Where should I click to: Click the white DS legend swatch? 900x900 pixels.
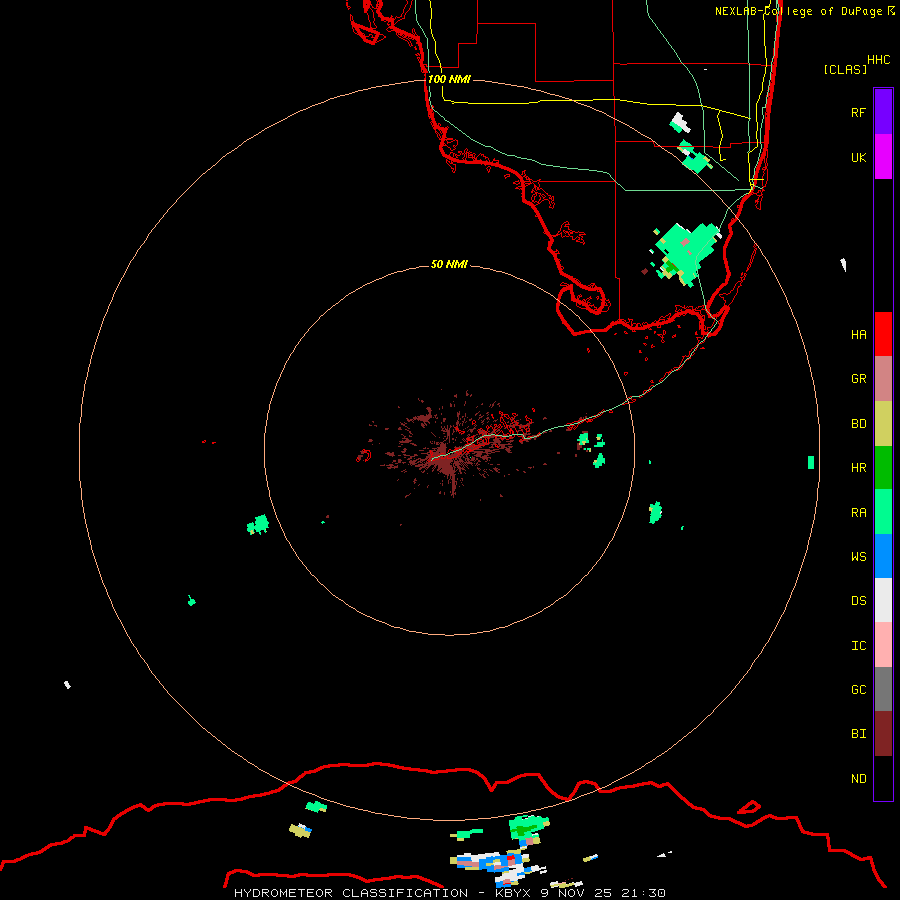click(x=883, y=600)
